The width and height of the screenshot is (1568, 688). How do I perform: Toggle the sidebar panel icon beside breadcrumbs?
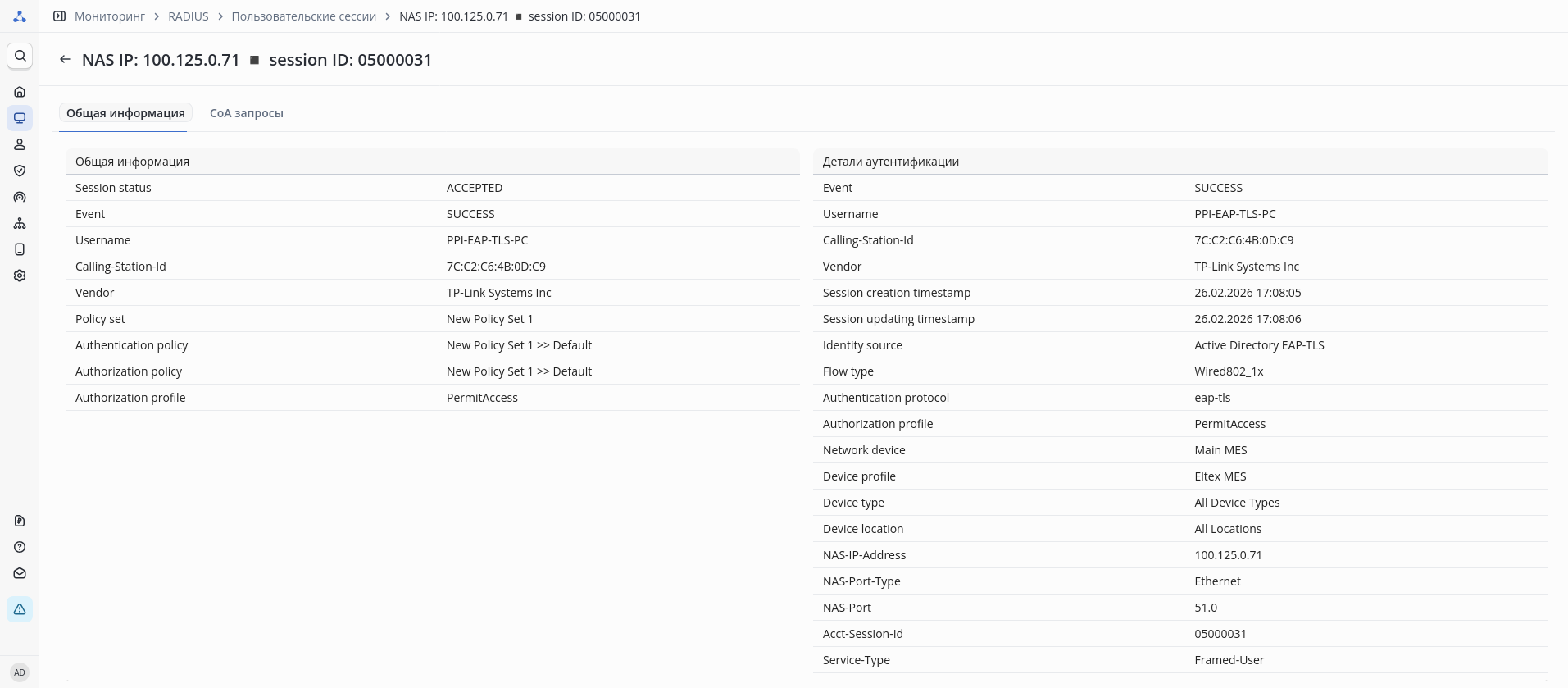[x=59, y=16]
